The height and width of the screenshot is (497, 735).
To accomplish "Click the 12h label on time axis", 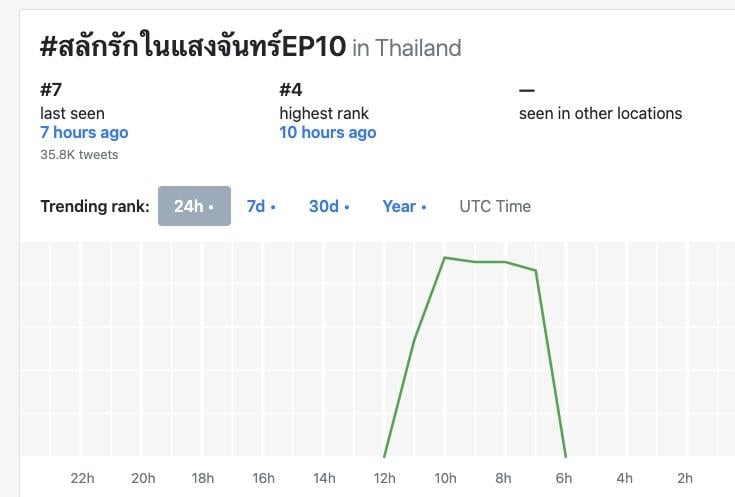I will (x=384, y=478).
